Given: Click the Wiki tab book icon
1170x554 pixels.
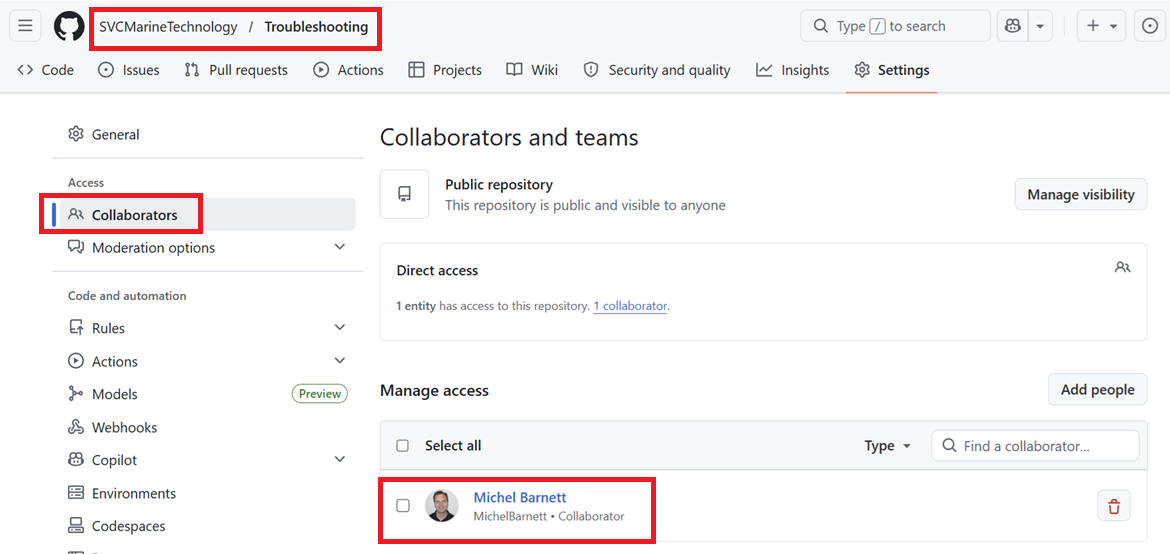Looking at the screenshot, I should click(x=514, y=70).
